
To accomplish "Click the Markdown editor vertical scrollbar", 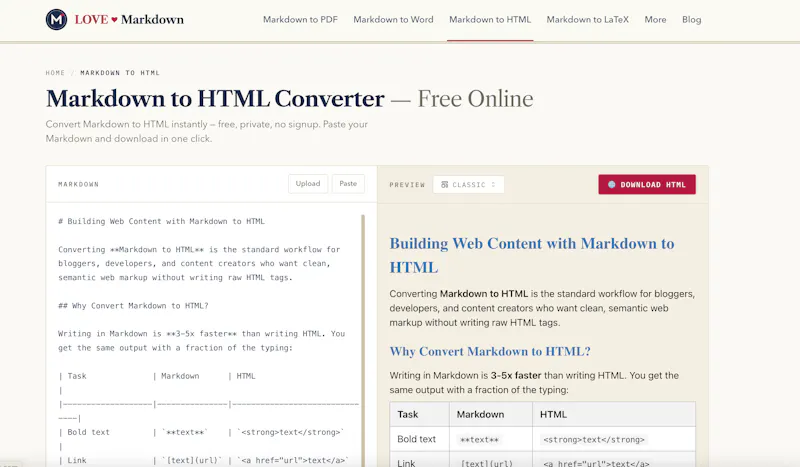I will pyautogui.click(x=363, y=340).
